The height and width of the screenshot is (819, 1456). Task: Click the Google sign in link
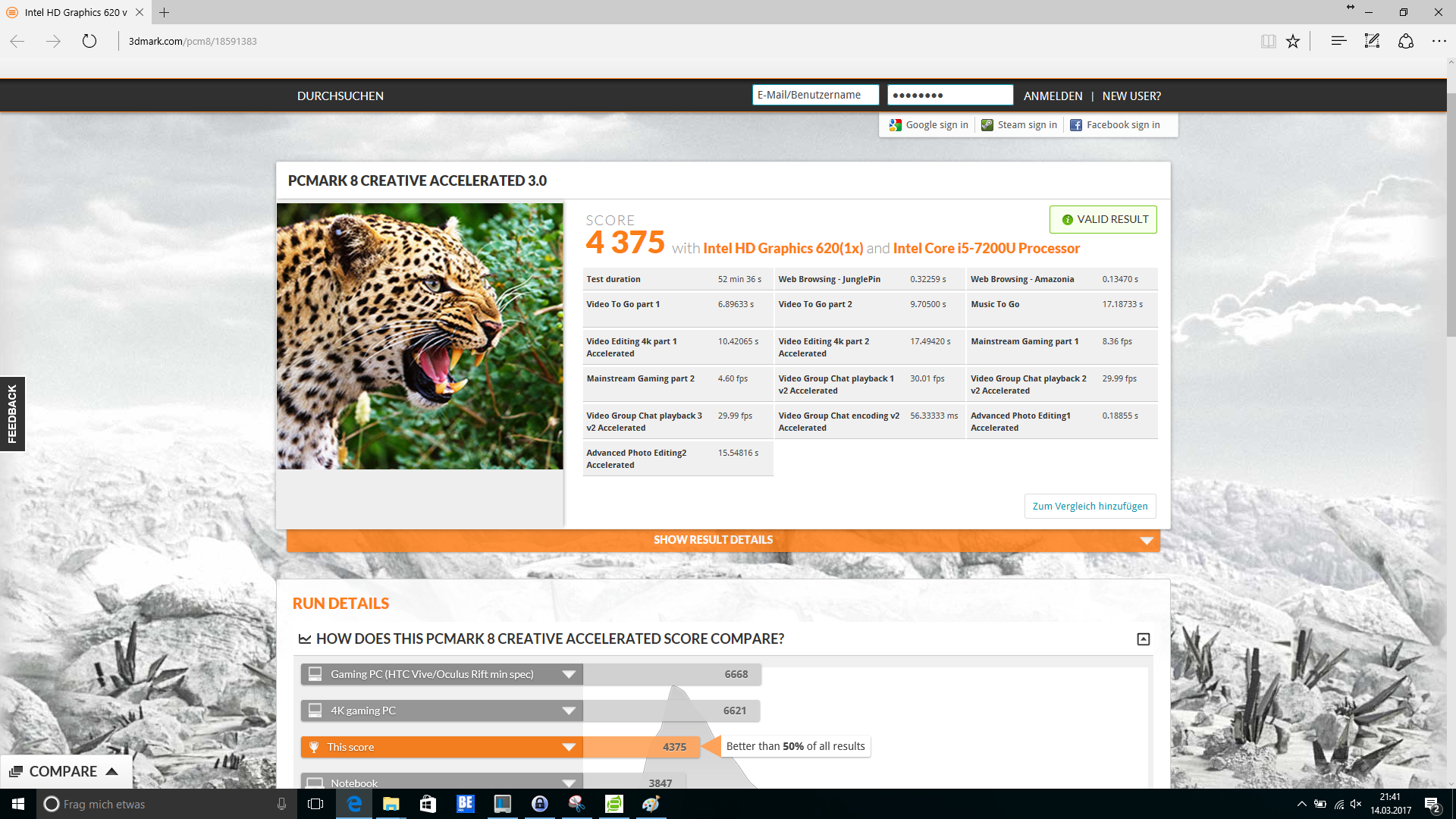[x=929, y=125]
